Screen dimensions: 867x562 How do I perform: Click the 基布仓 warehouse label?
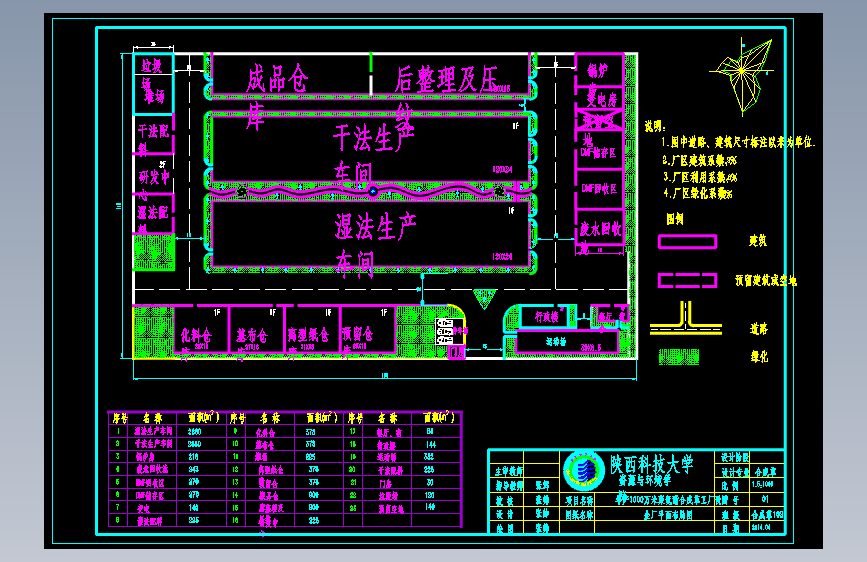click(252, 336)
